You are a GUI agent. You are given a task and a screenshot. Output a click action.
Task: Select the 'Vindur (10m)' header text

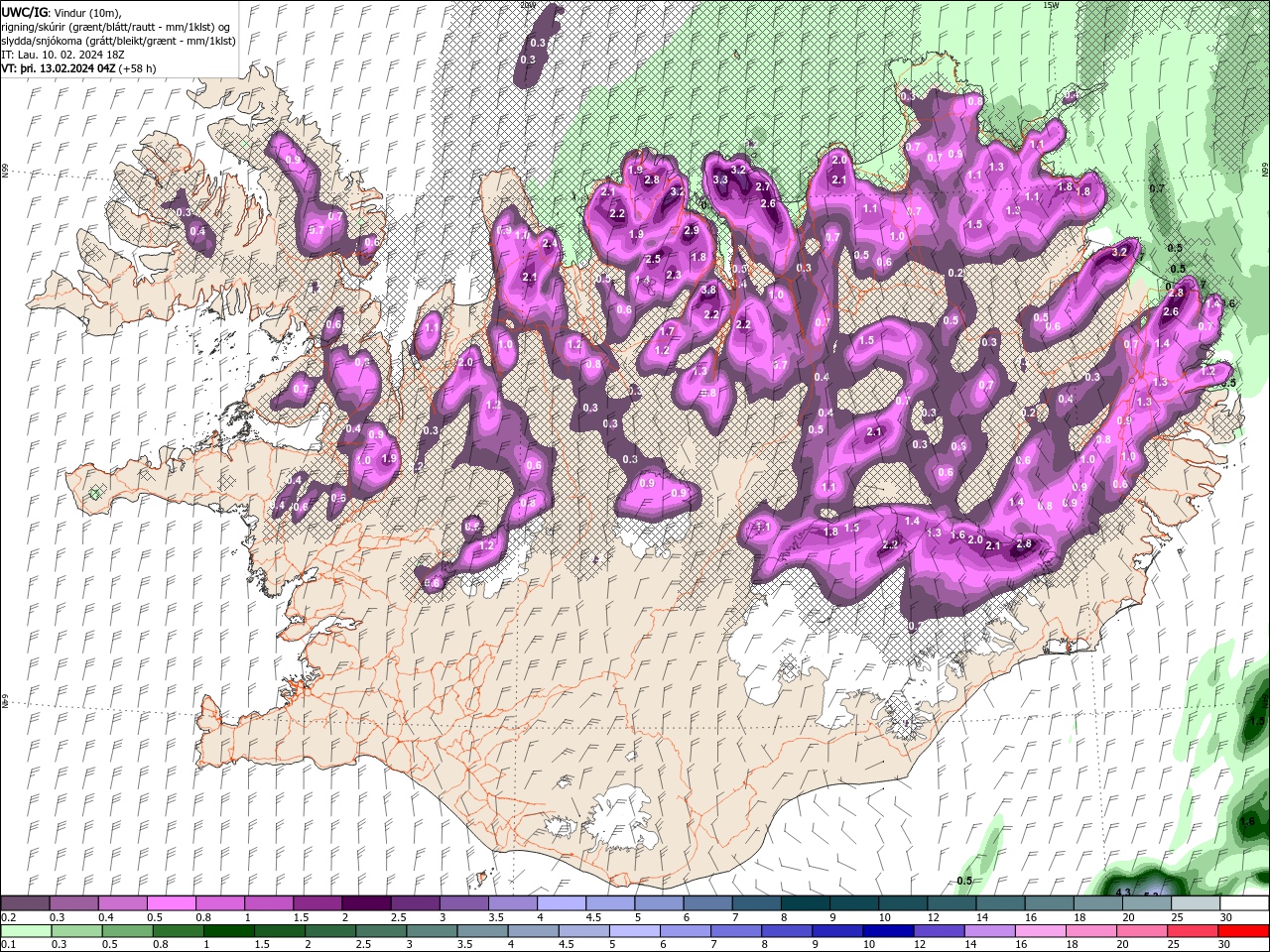(87, 12)
